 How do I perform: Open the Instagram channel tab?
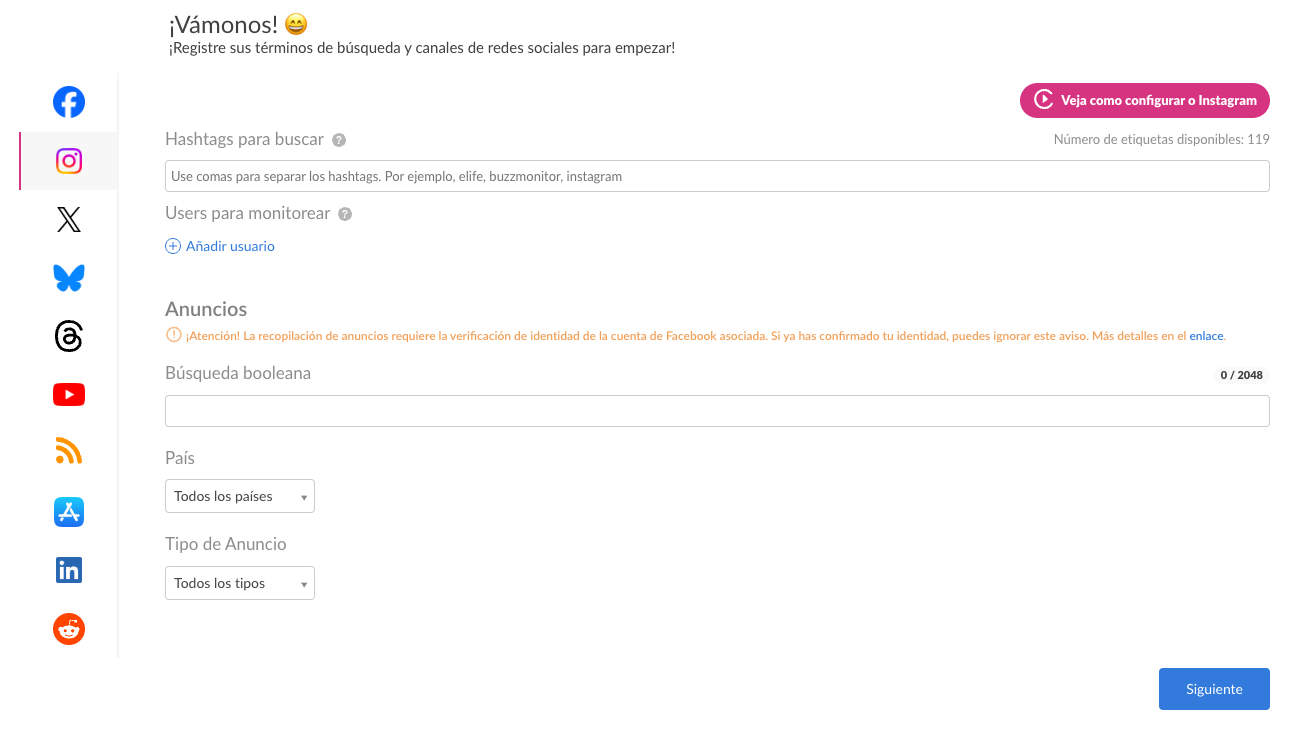pos(69,161)
